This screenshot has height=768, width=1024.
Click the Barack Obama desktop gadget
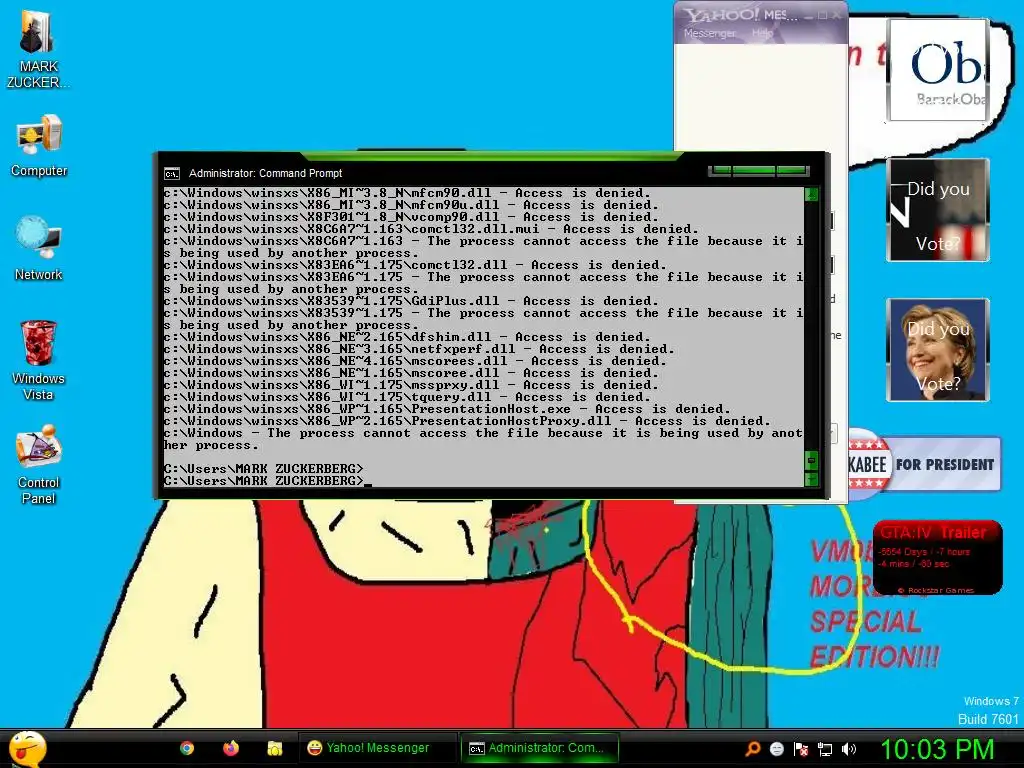pos(937,70)
